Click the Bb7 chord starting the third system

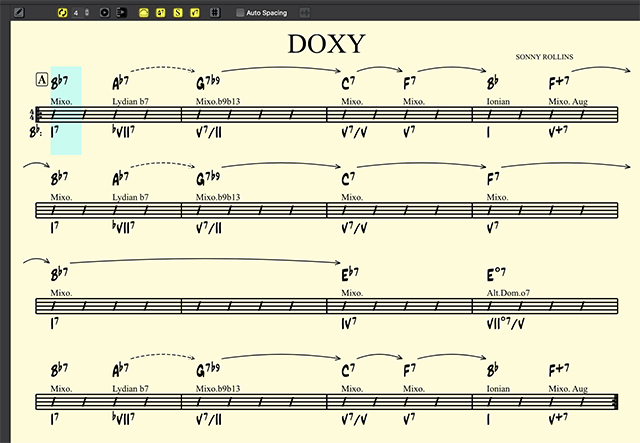[60, 274]
